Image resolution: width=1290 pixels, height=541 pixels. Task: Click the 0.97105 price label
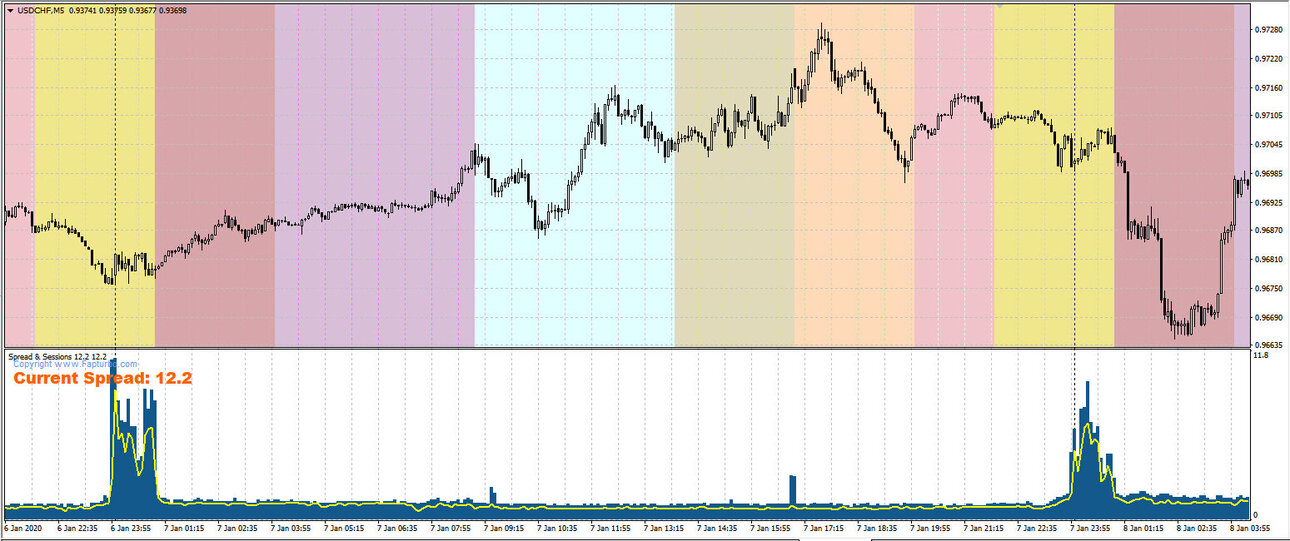(x=1268, y=116)
